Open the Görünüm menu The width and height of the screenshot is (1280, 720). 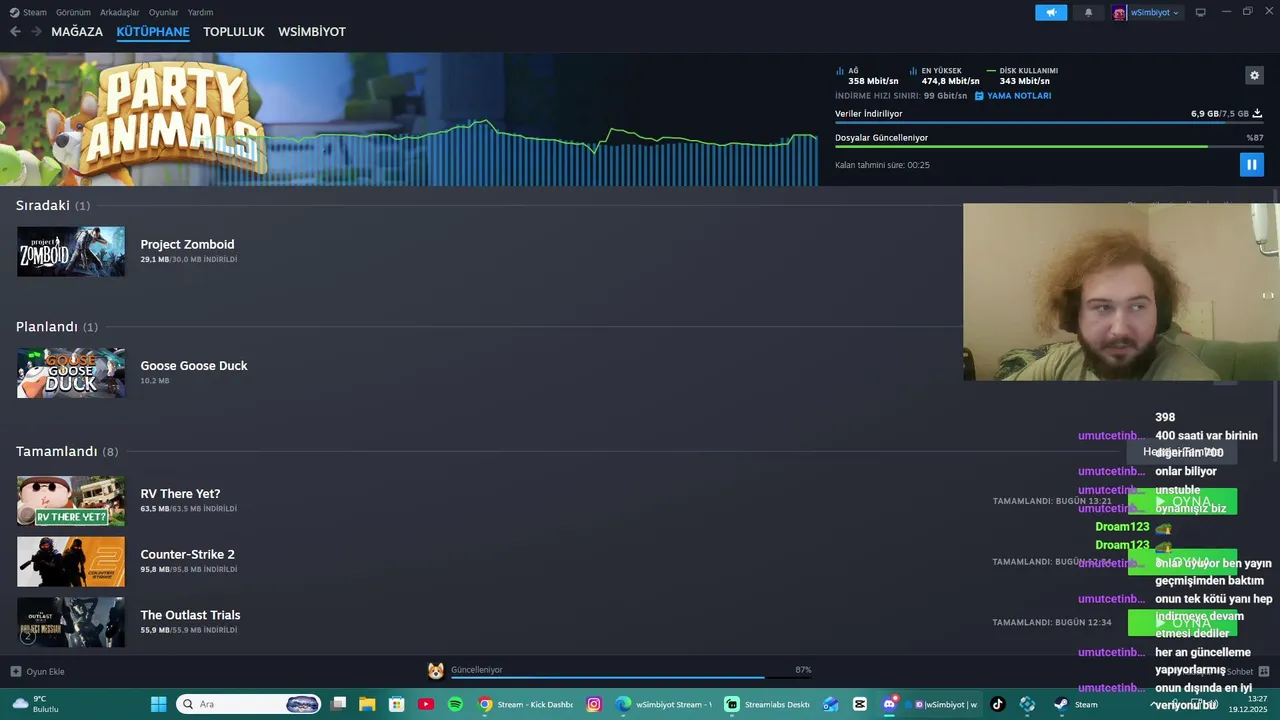pos(73,12)
